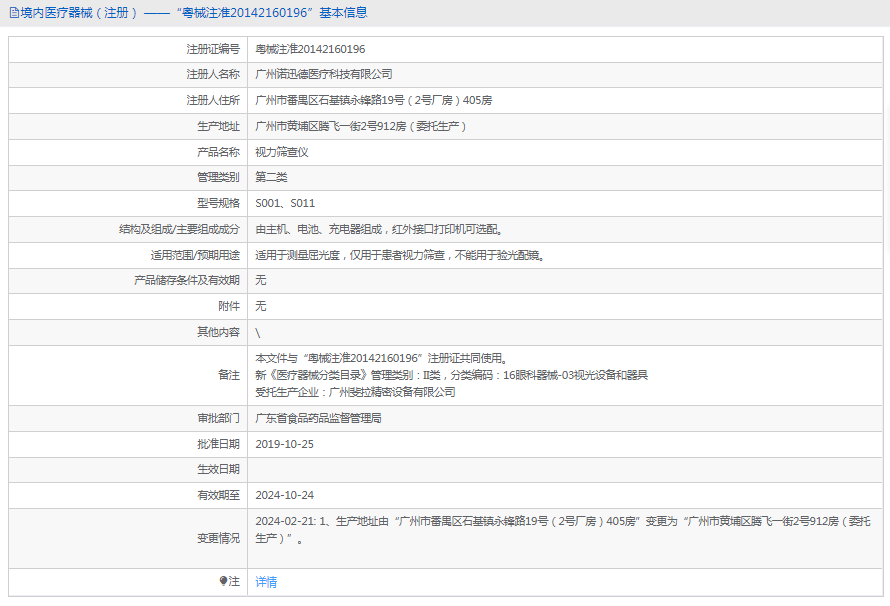
Task: Click the page heading 境内医疗器械（注册）基本信息
Action: pyautogui.click(x=194, y=12)
